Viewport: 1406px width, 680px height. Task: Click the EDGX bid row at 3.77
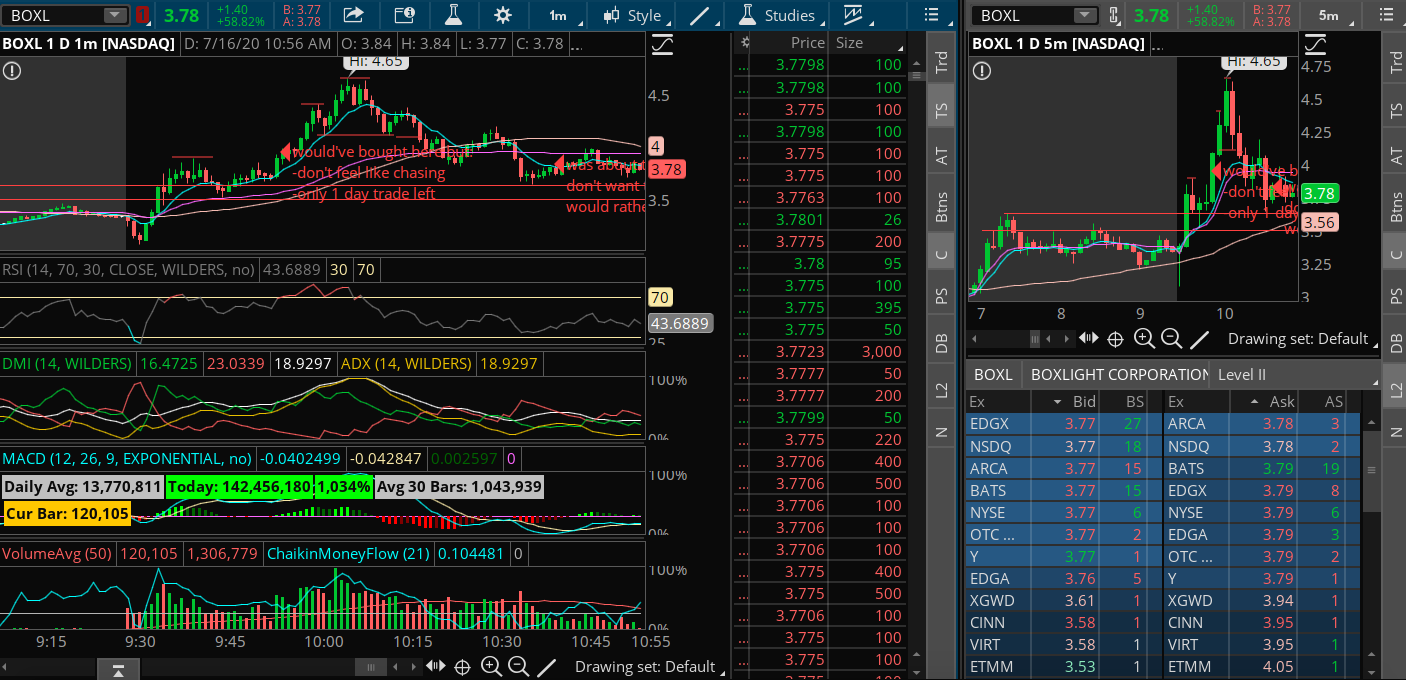click(x=1063, y=424)
